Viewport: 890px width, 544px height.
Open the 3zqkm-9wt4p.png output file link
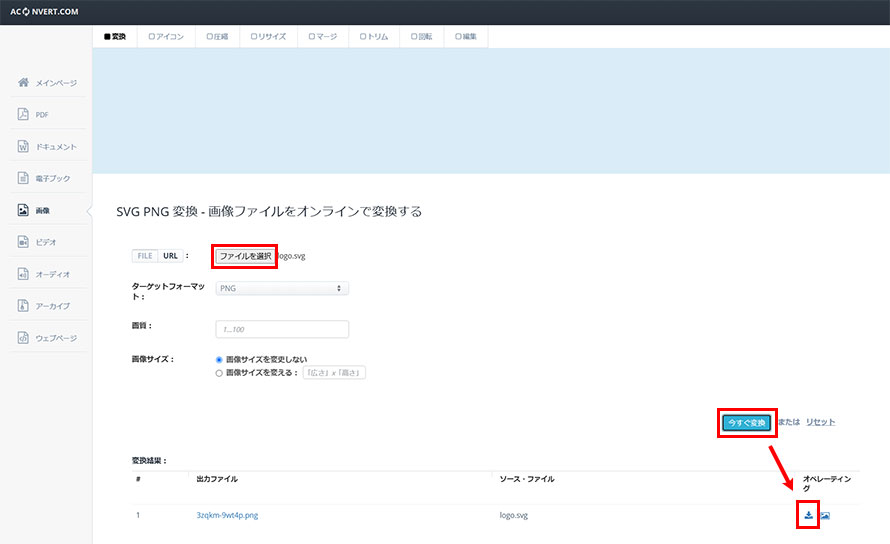(227, 515)
